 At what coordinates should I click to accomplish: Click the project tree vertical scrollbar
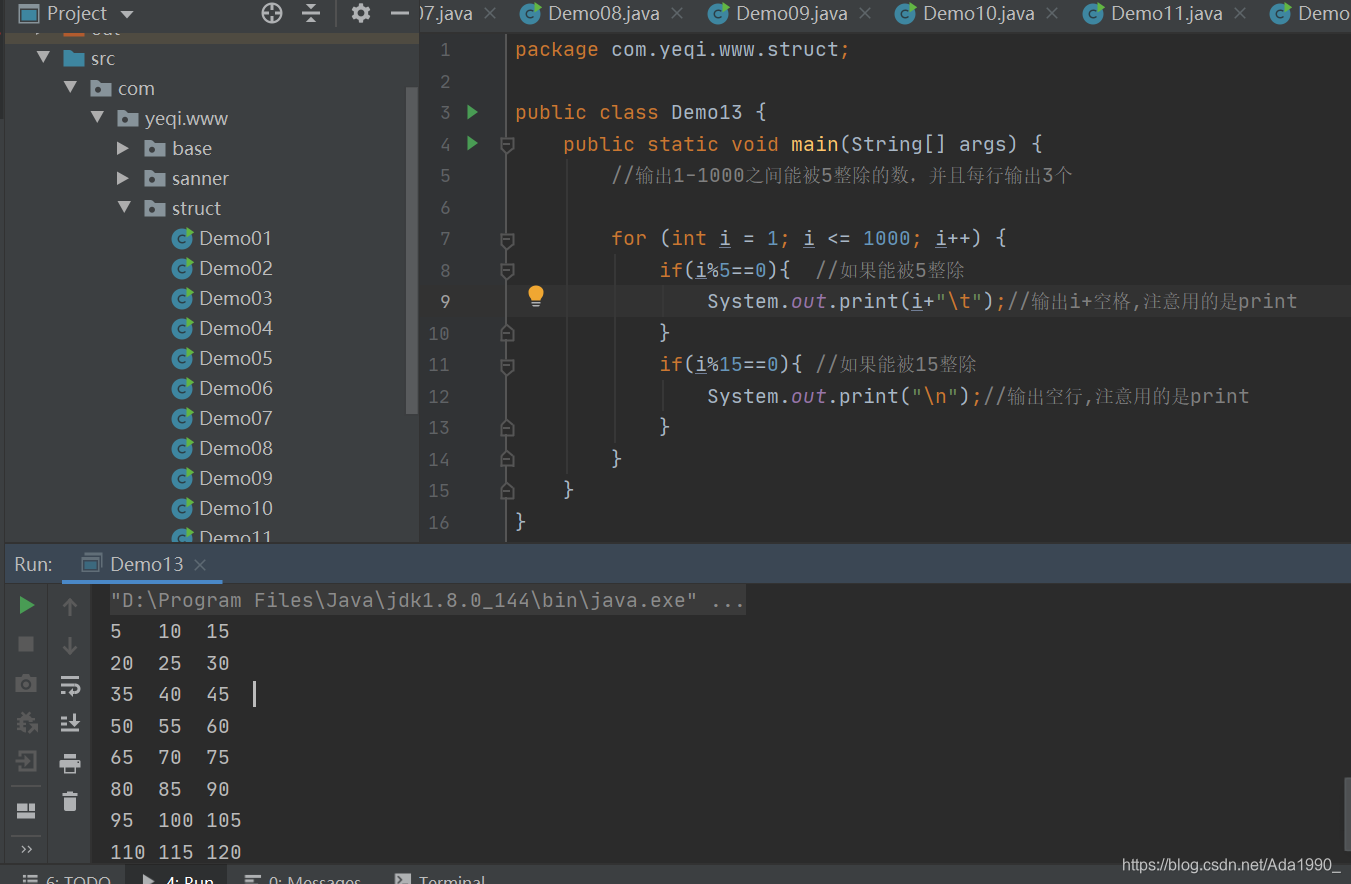click(411, 250)
